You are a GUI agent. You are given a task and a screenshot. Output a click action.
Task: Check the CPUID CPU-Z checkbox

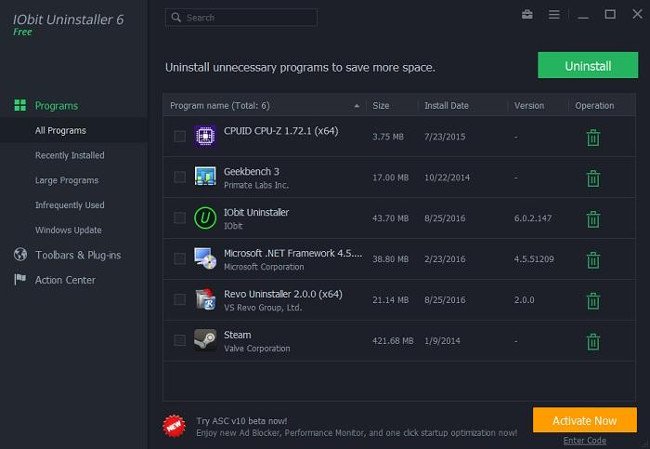point(179,136)
